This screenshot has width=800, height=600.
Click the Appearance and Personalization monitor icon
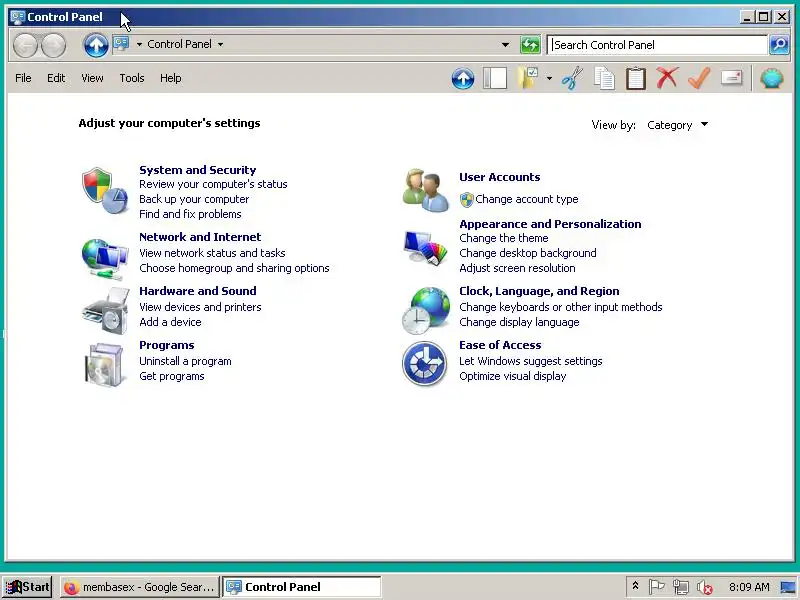[426, 248]
